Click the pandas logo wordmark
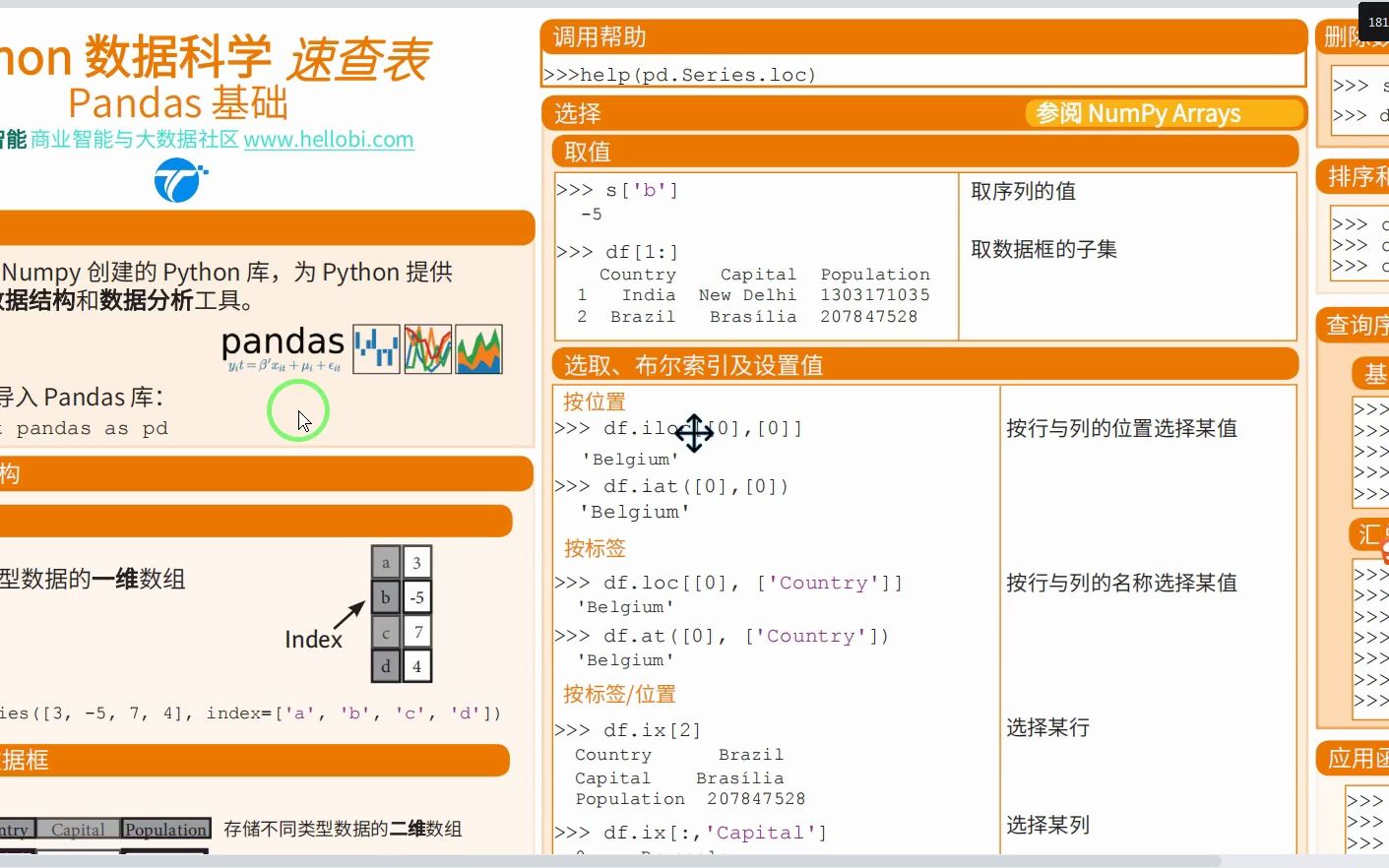Viewport: 1389px width, 868px height. [284, 343]
